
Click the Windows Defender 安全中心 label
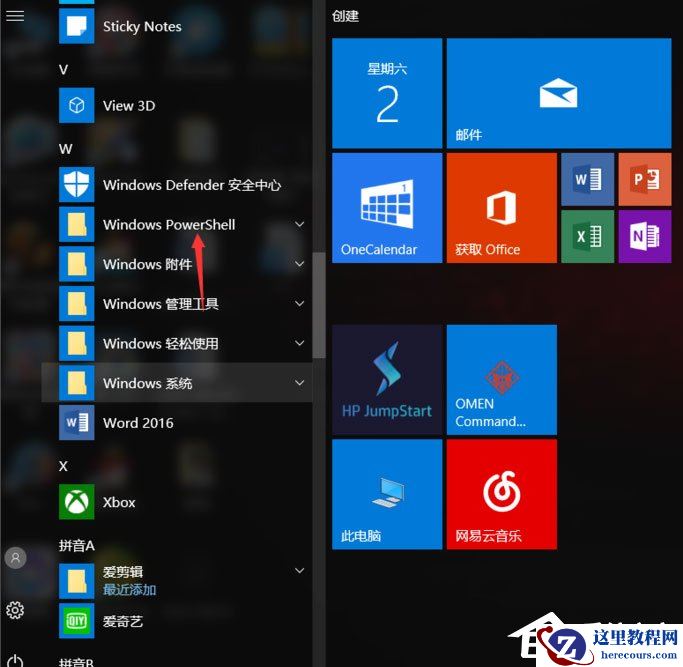pyautogui.click(x=192, y=185)
